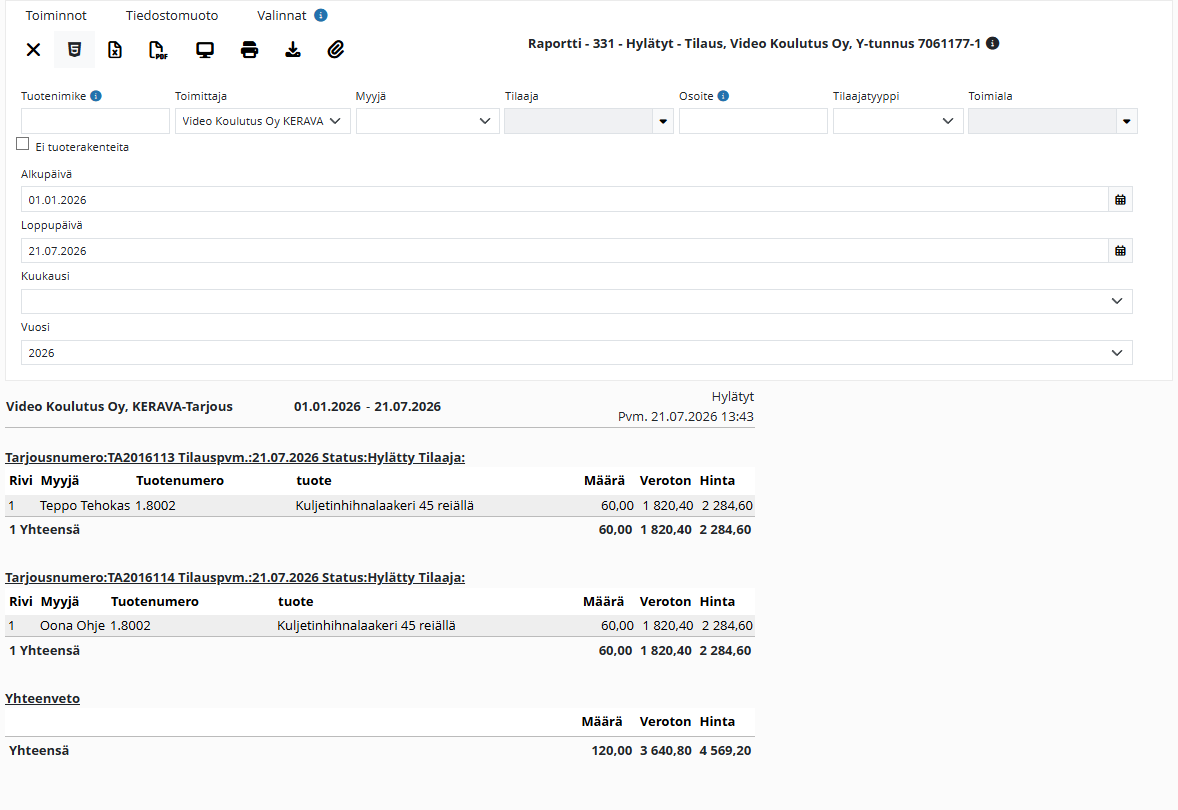Screen dimensions: 1178x810
Task: Click report timestamp Pvm. 21.07.2026 13:43
Action: [686, 416]
